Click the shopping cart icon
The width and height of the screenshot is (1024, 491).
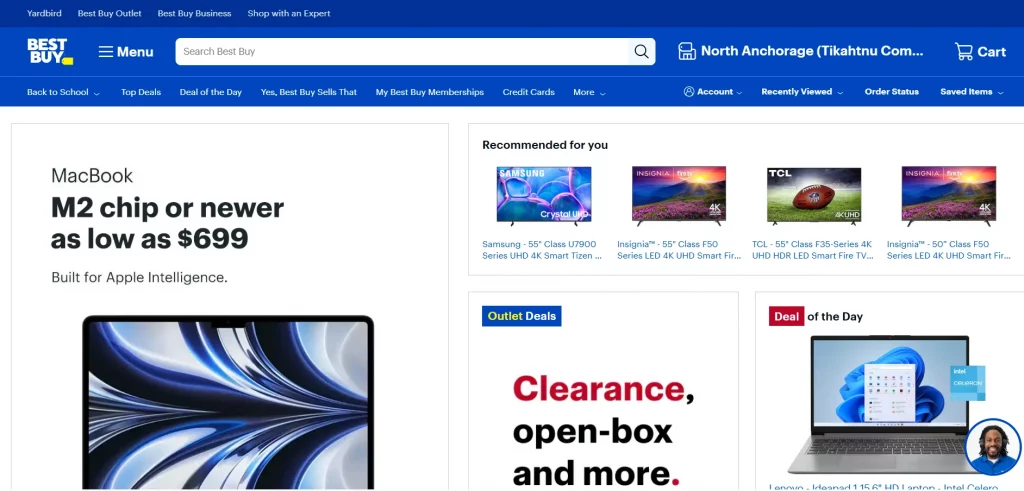point(963,52)
